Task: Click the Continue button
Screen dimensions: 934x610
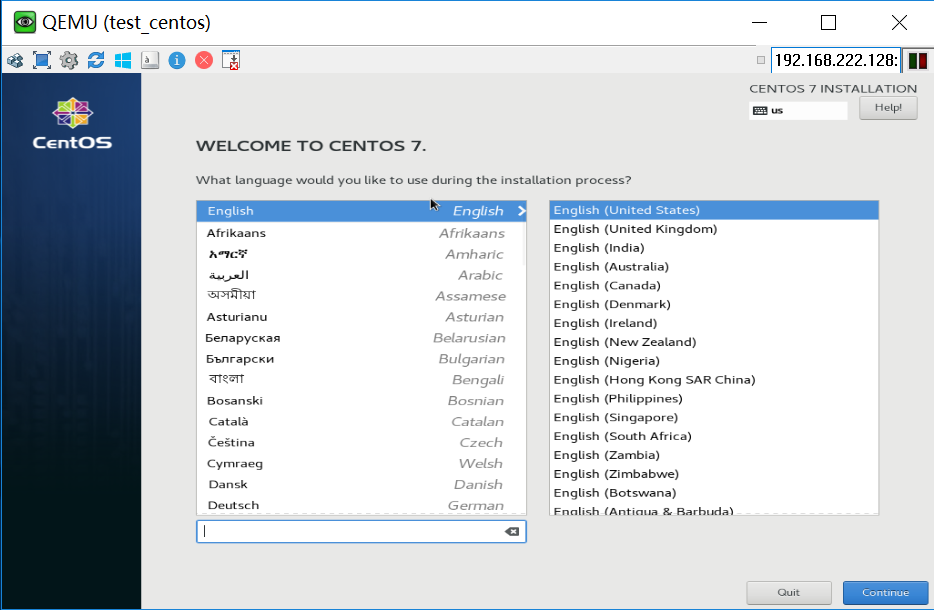Action: 885,592
